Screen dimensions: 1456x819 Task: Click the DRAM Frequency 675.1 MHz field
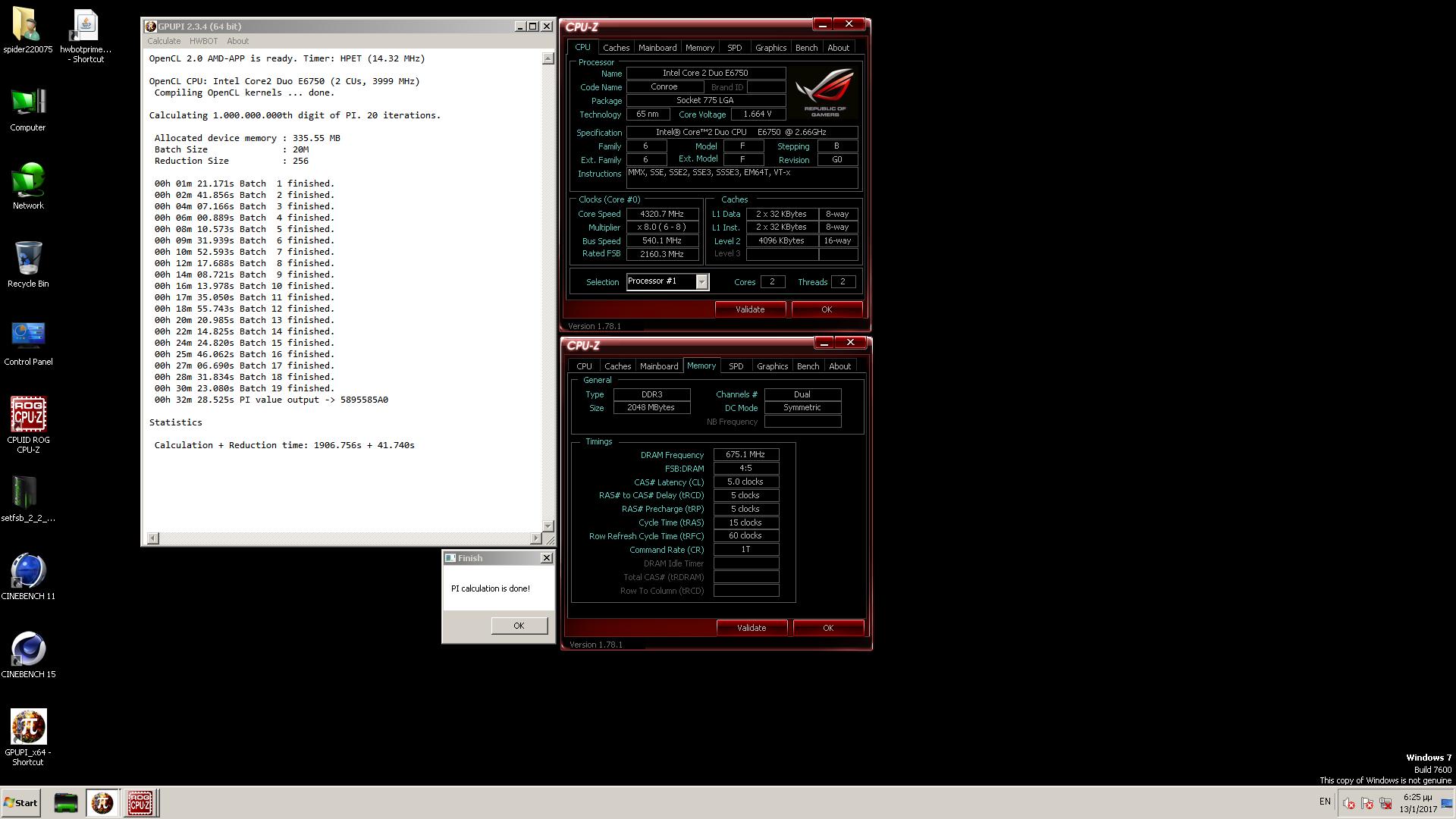tap(745, 455)
